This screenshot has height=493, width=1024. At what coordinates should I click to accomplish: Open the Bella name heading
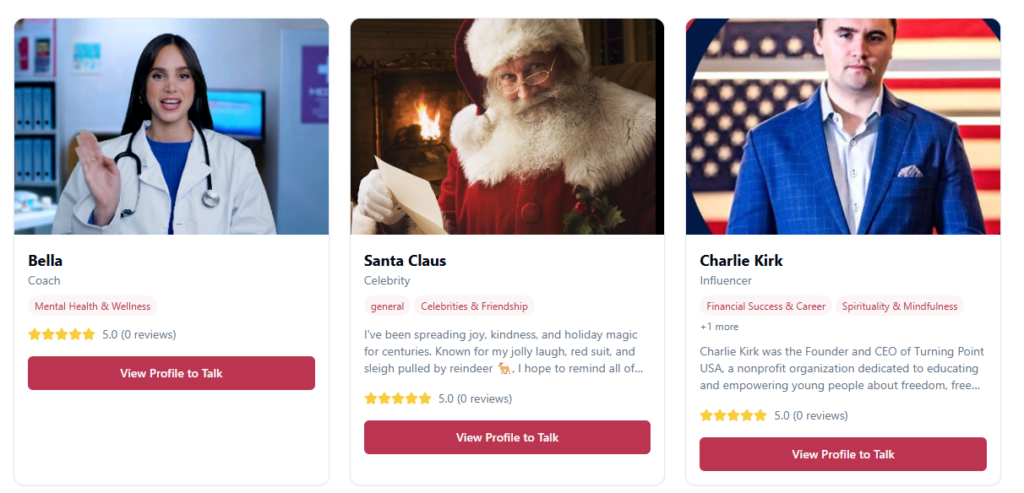click(45, 260)
